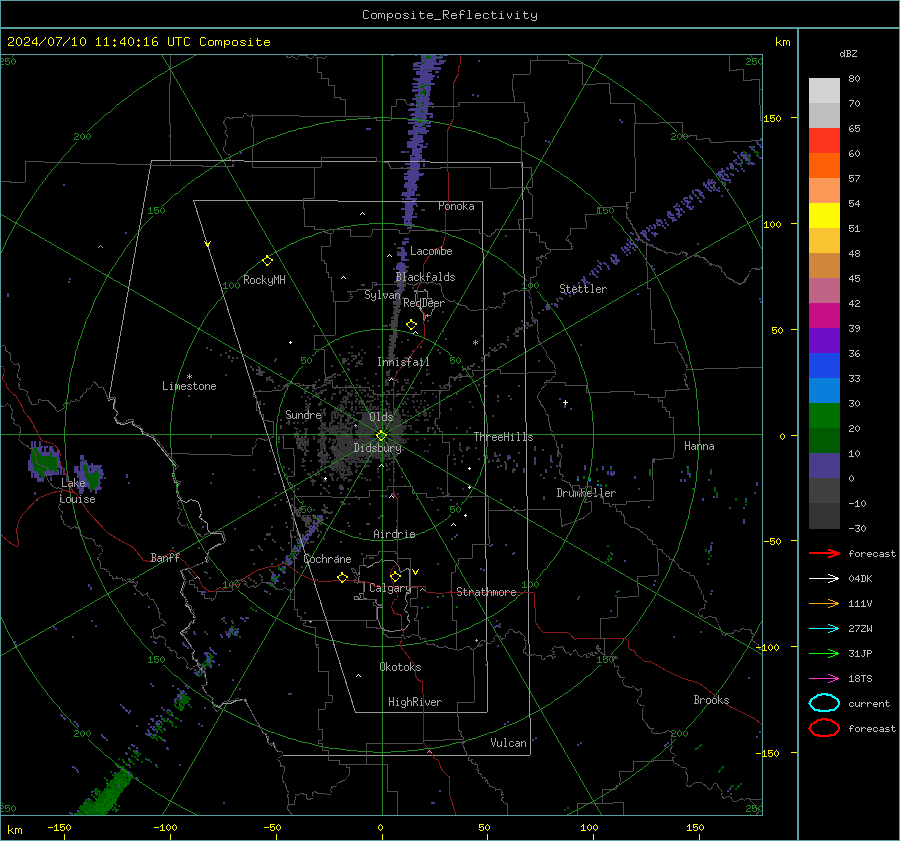This screenshot has width=900, height=841.
Task: Click the Stettler city label
Action: [x=583, y=289]
